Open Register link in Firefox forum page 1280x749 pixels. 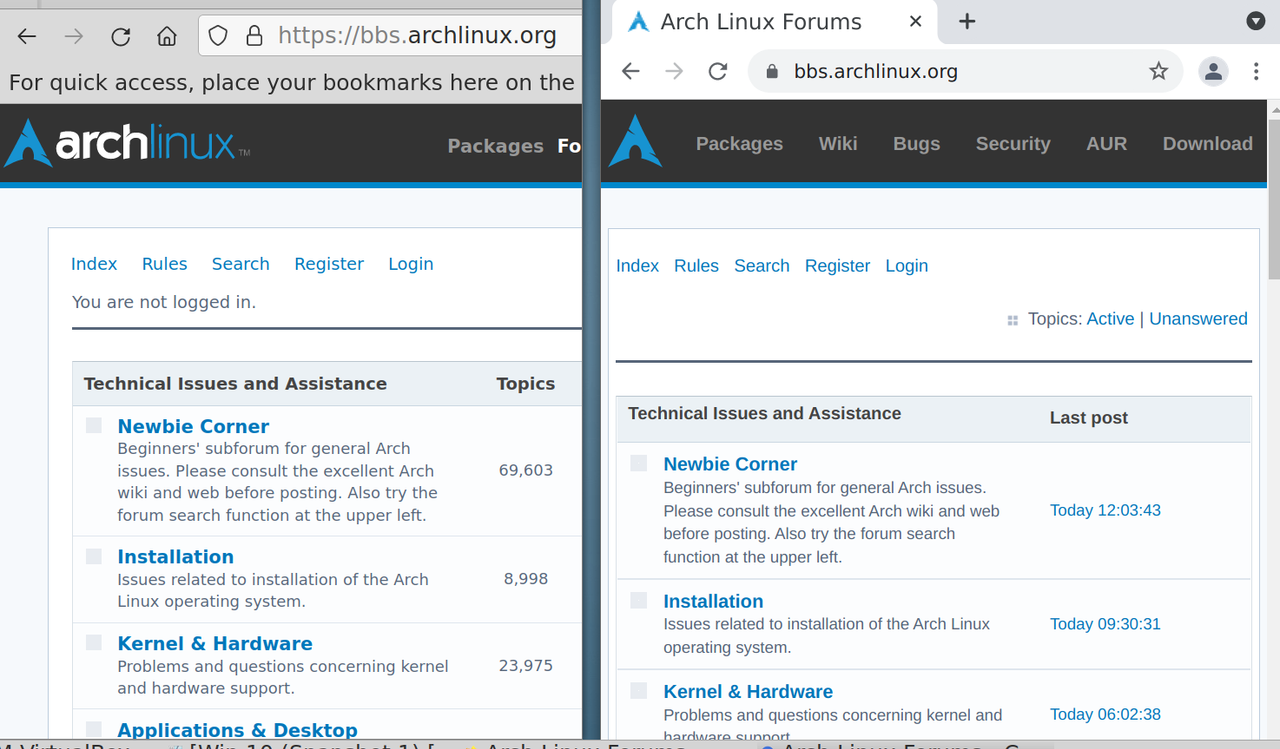tap(329, 264)
